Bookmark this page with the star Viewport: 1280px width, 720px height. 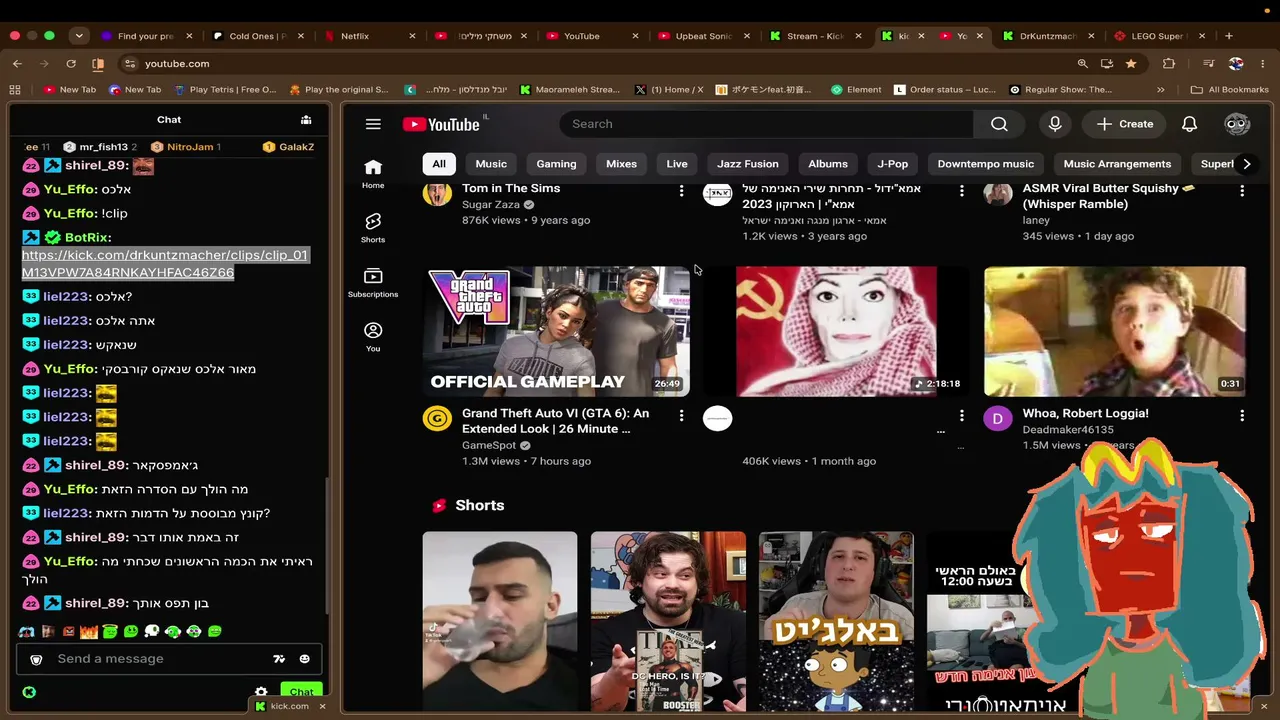pos(1131,64)
